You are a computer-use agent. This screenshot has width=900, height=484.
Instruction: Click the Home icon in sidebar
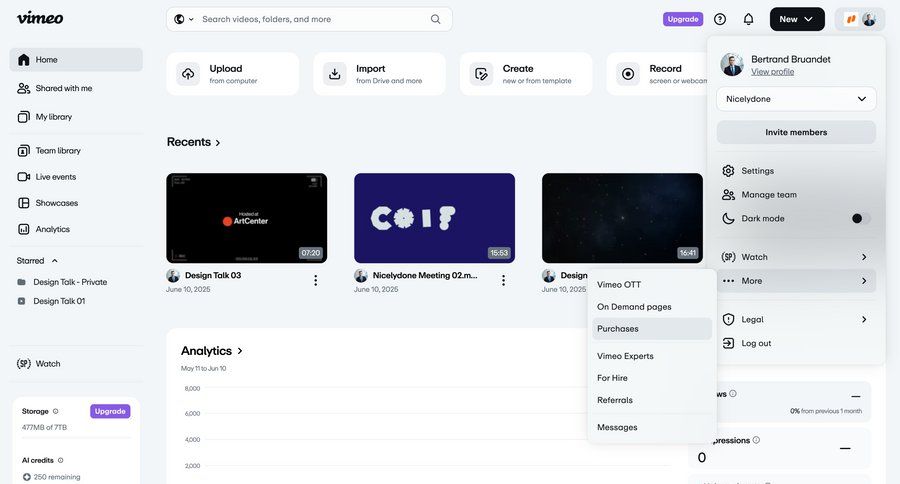click(24, 60)
